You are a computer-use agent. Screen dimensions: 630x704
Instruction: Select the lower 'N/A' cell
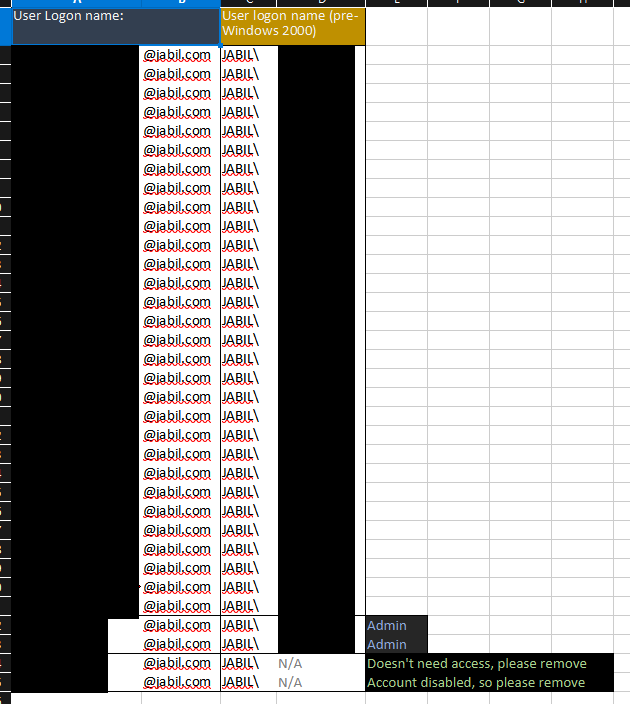tap(290, 682)
